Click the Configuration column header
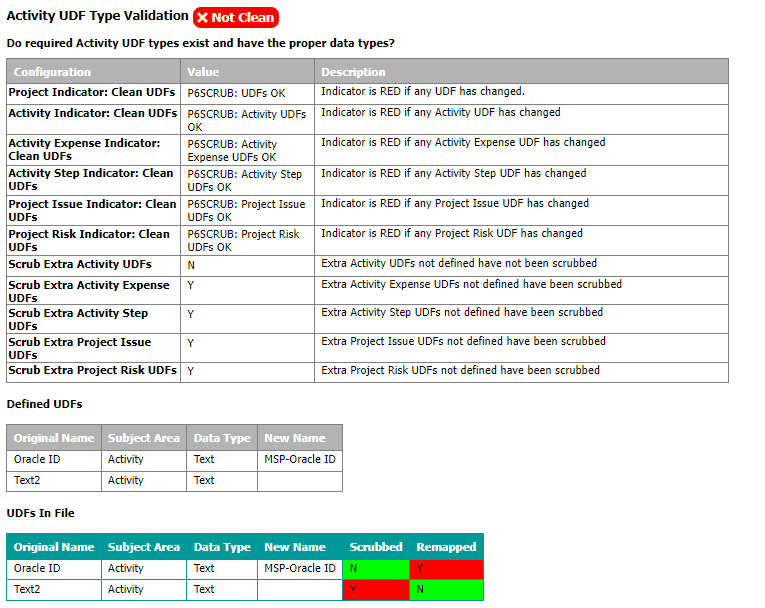 coord(52,72)
